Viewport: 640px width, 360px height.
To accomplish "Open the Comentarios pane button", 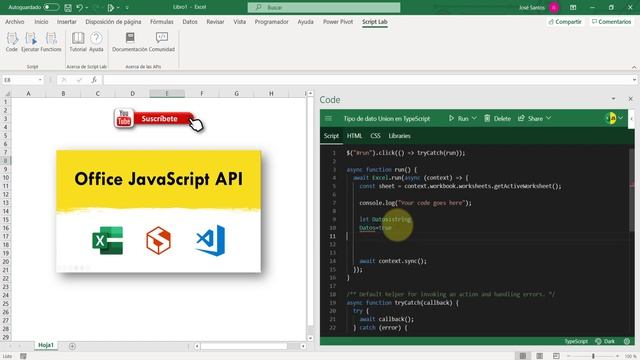I will point(611,22).
